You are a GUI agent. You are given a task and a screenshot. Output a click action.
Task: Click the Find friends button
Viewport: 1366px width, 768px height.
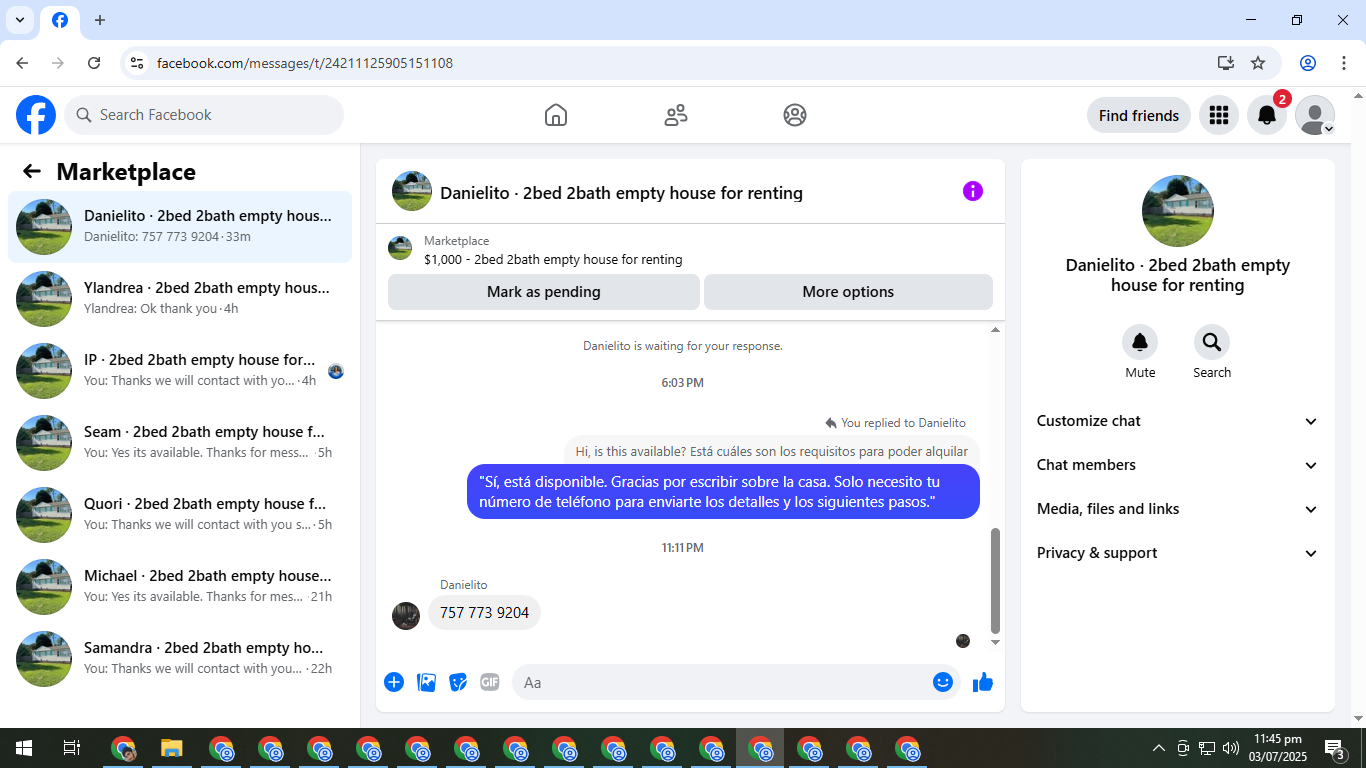(x=1139, y=115)
